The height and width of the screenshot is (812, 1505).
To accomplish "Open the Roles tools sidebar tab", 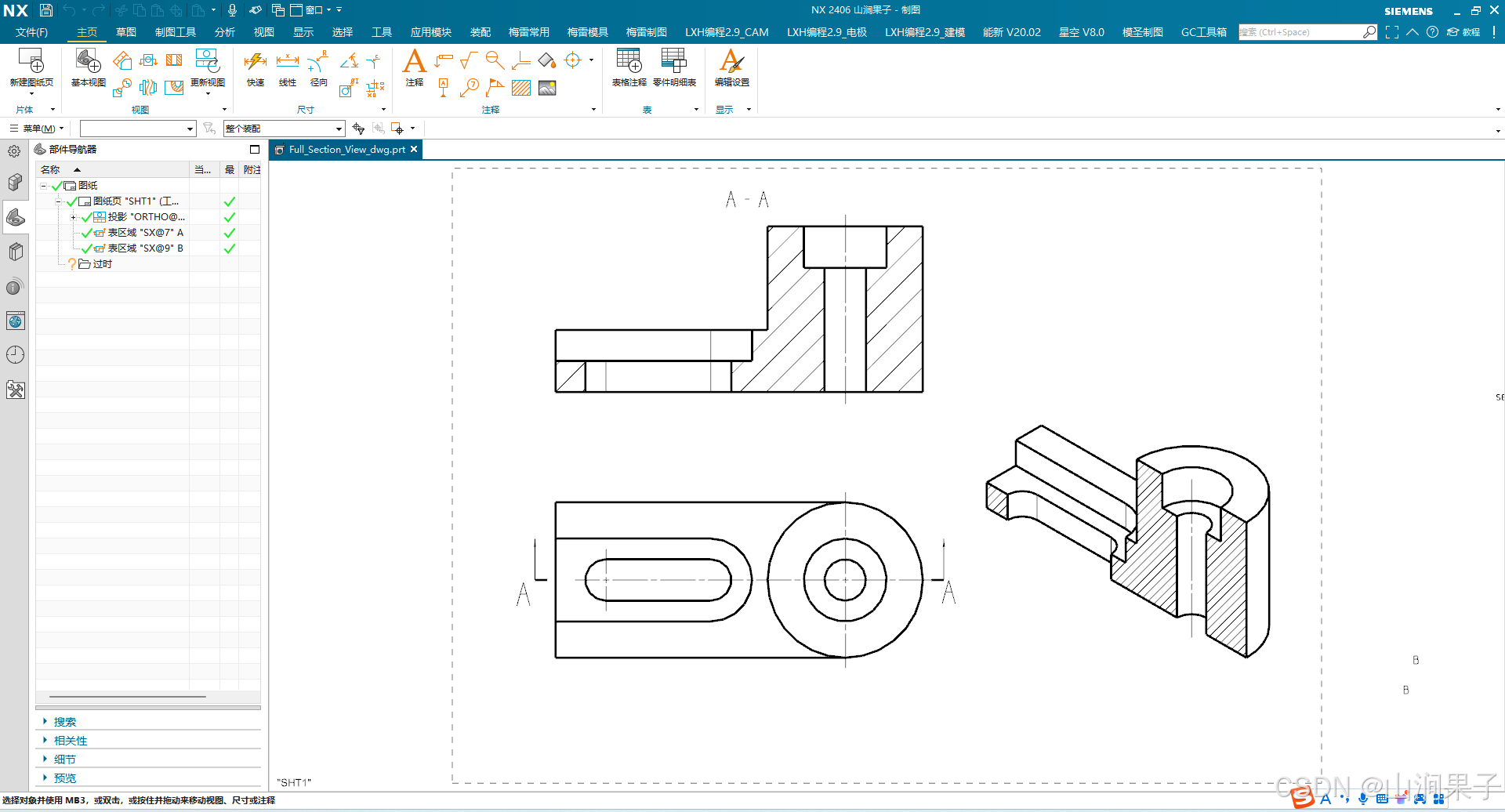I will pyautogui.click(x=15, y=390).
